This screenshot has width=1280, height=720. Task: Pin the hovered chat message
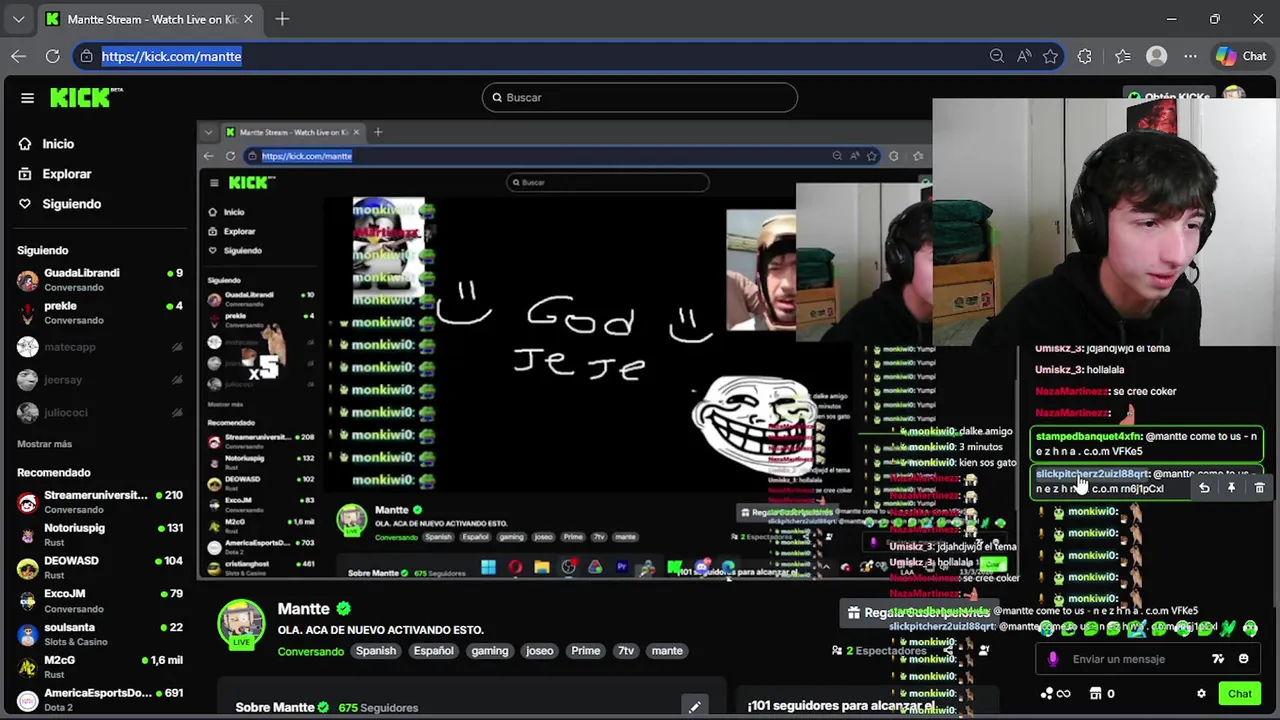click(1231, 488)
